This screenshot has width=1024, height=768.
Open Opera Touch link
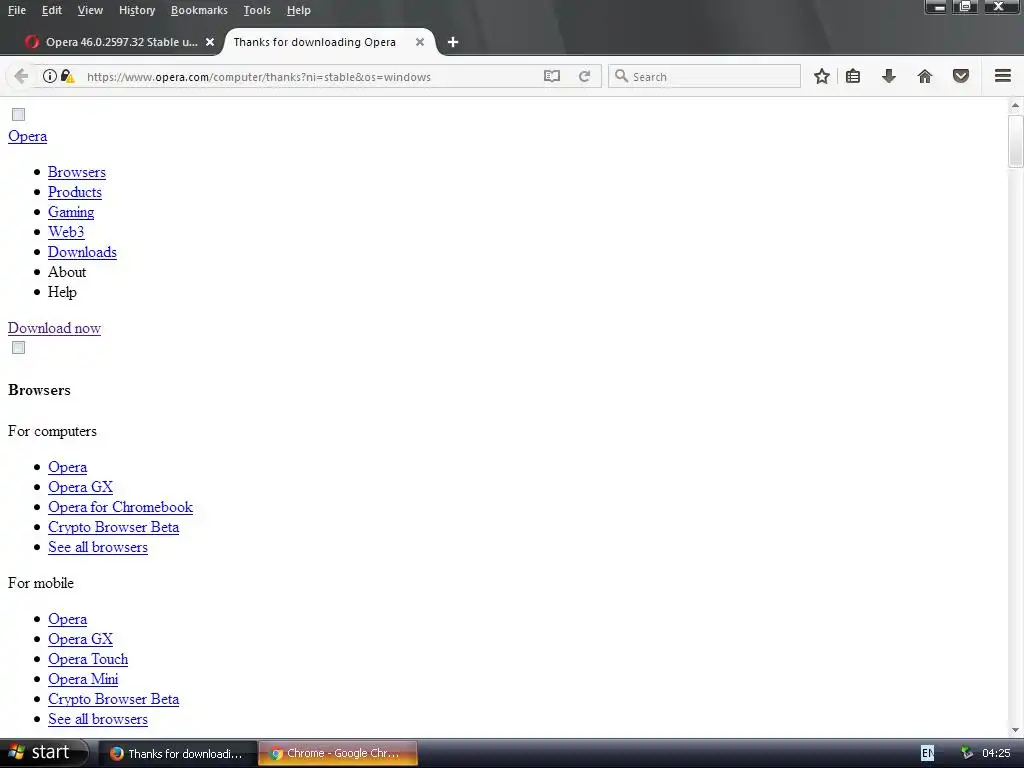pyautogui.click(x=88, y=659)
